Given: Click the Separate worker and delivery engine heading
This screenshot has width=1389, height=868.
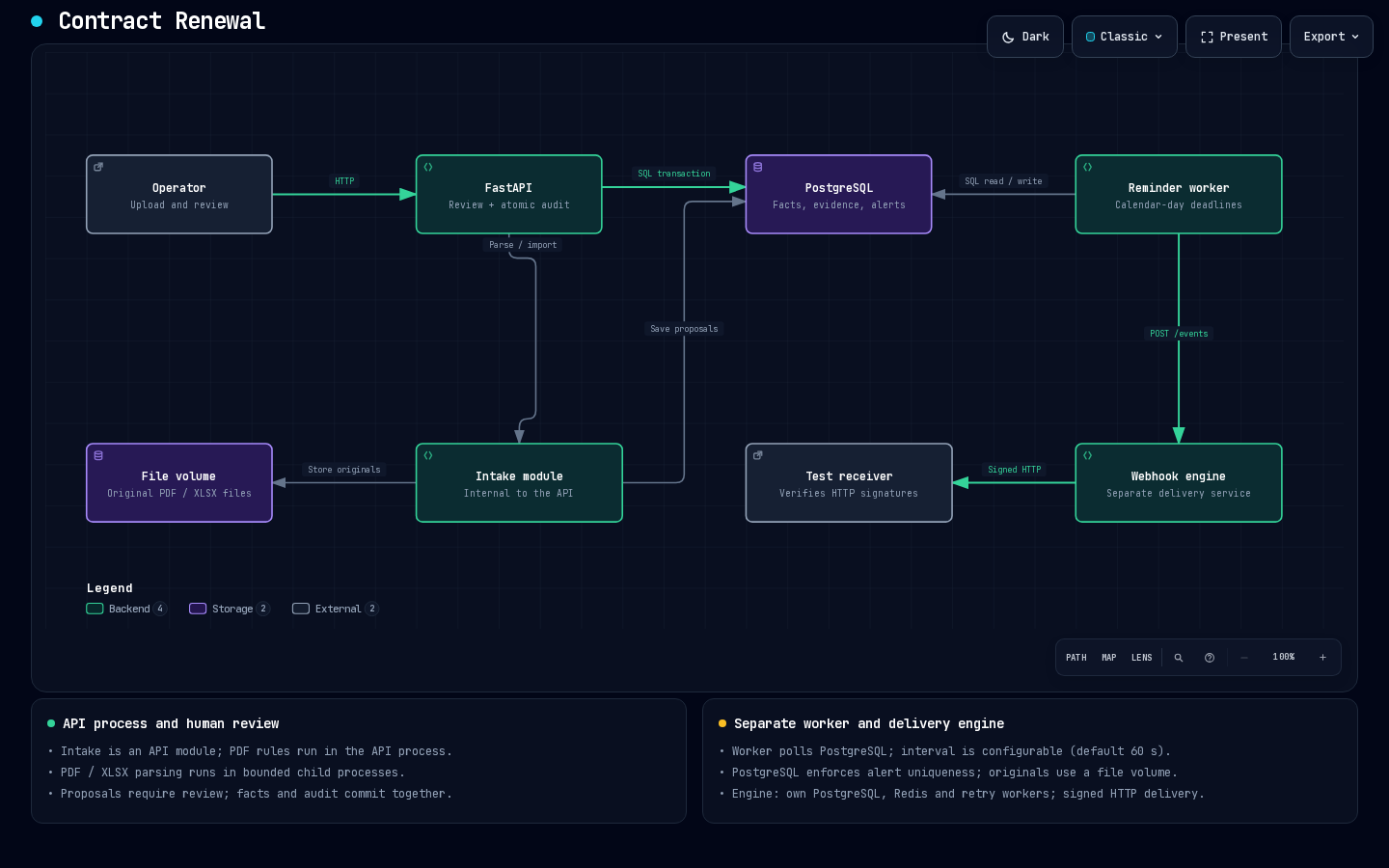Looking at the screenshot, I should coord(869,723).
